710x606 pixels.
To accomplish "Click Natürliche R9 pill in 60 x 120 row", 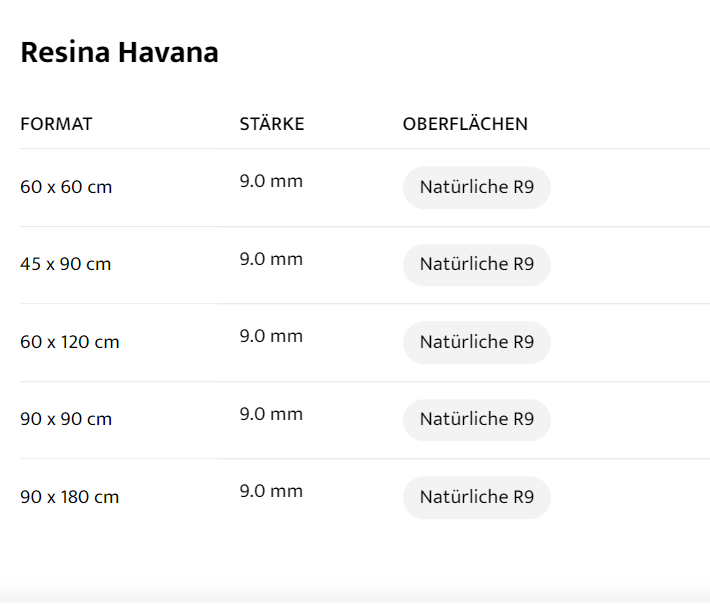I will tap(477, 342).
